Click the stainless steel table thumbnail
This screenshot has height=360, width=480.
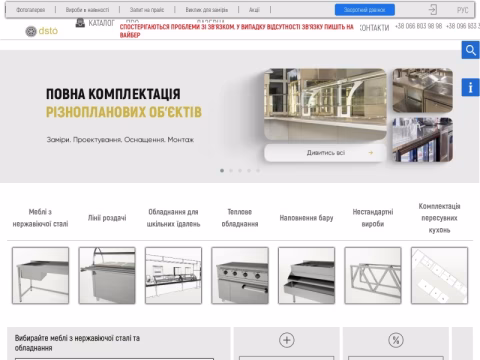pyautogui.click(x=41, y=275)
